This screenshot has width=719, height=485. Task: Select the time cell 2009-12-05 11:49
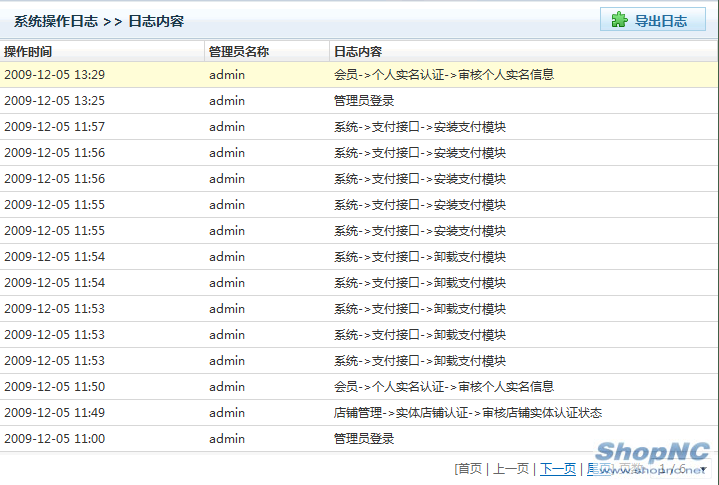coord(55,413)
